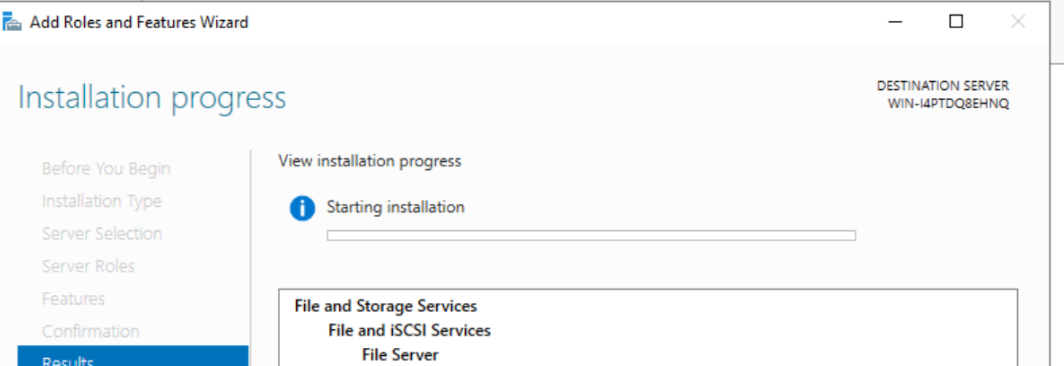Select the highlighted Results step

[133, 356]
